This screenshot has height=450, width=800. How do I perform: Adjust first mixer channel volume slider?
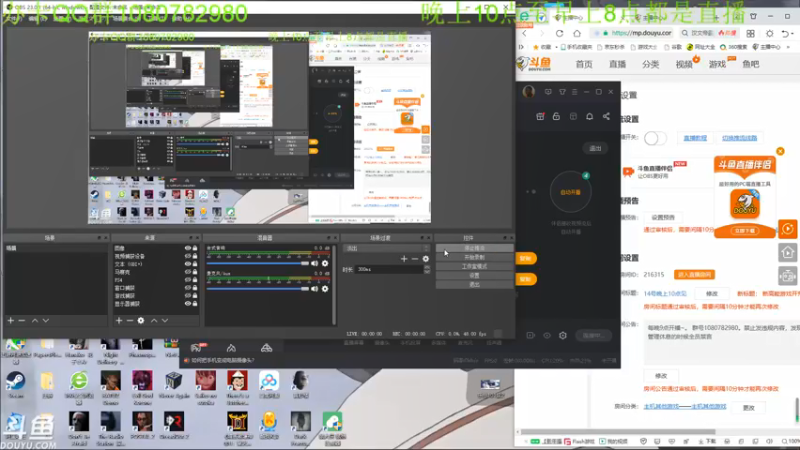258,263
